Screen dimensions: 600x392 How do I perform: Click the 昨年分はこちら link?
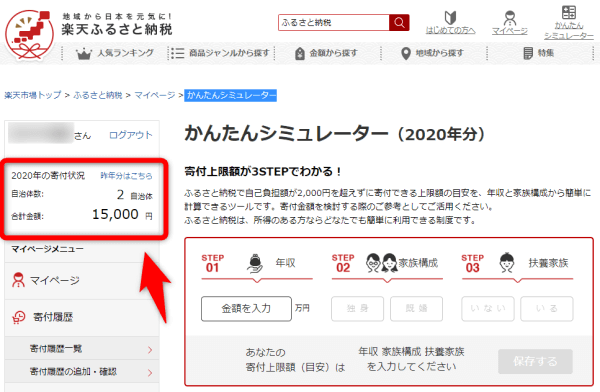tap(126, 176)
